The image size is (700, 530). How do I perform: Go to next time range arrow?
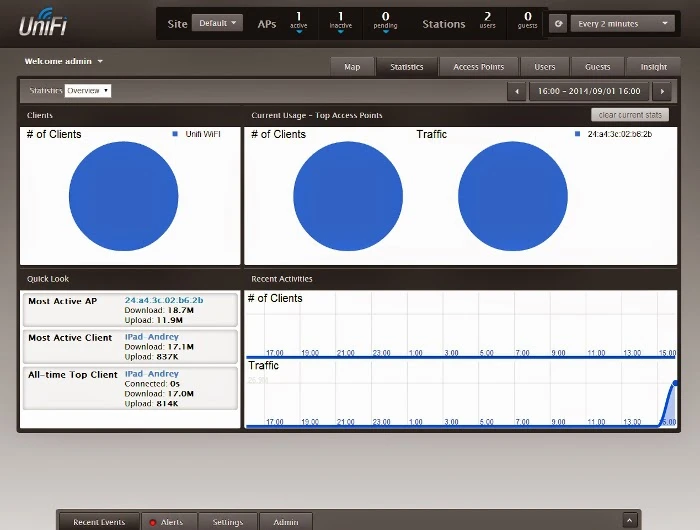[662, 92]
